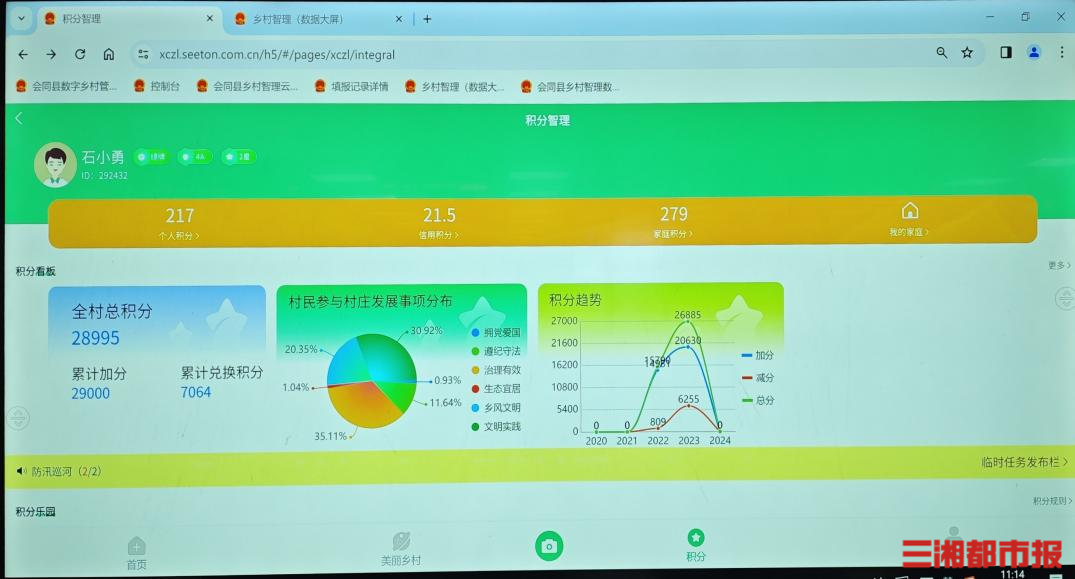
Task: Expand the 更多 link in 积分看板
Action: click(x=1057, y=266)
